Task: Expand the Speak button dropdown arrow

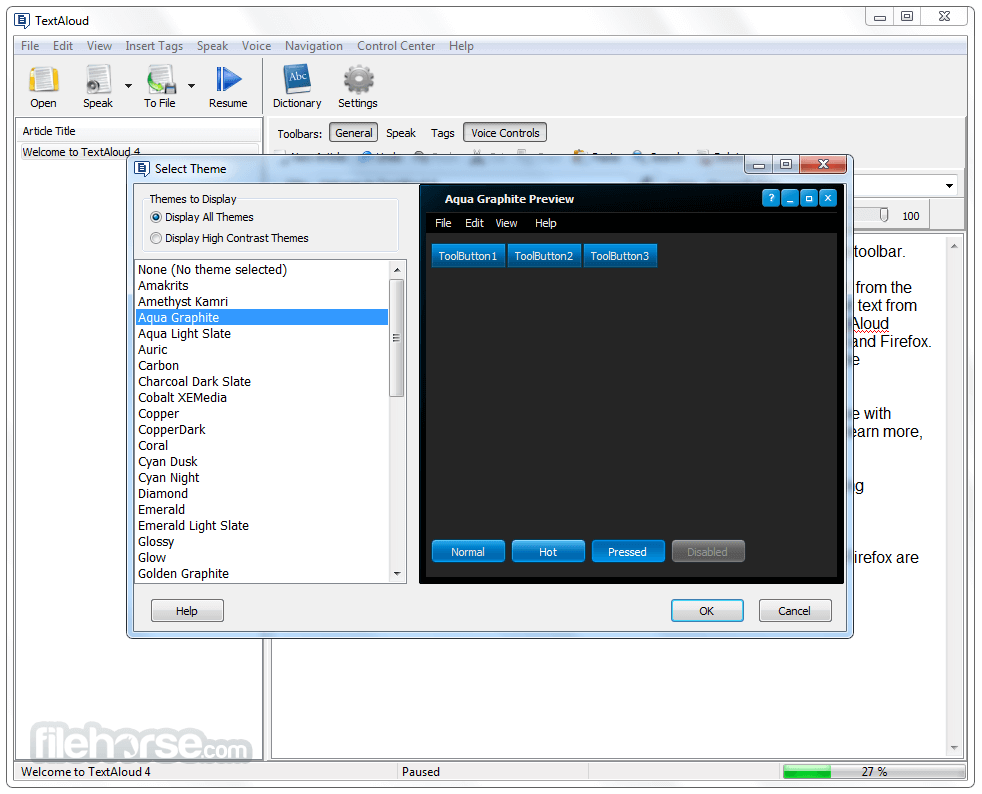Action: pos(128,86)
